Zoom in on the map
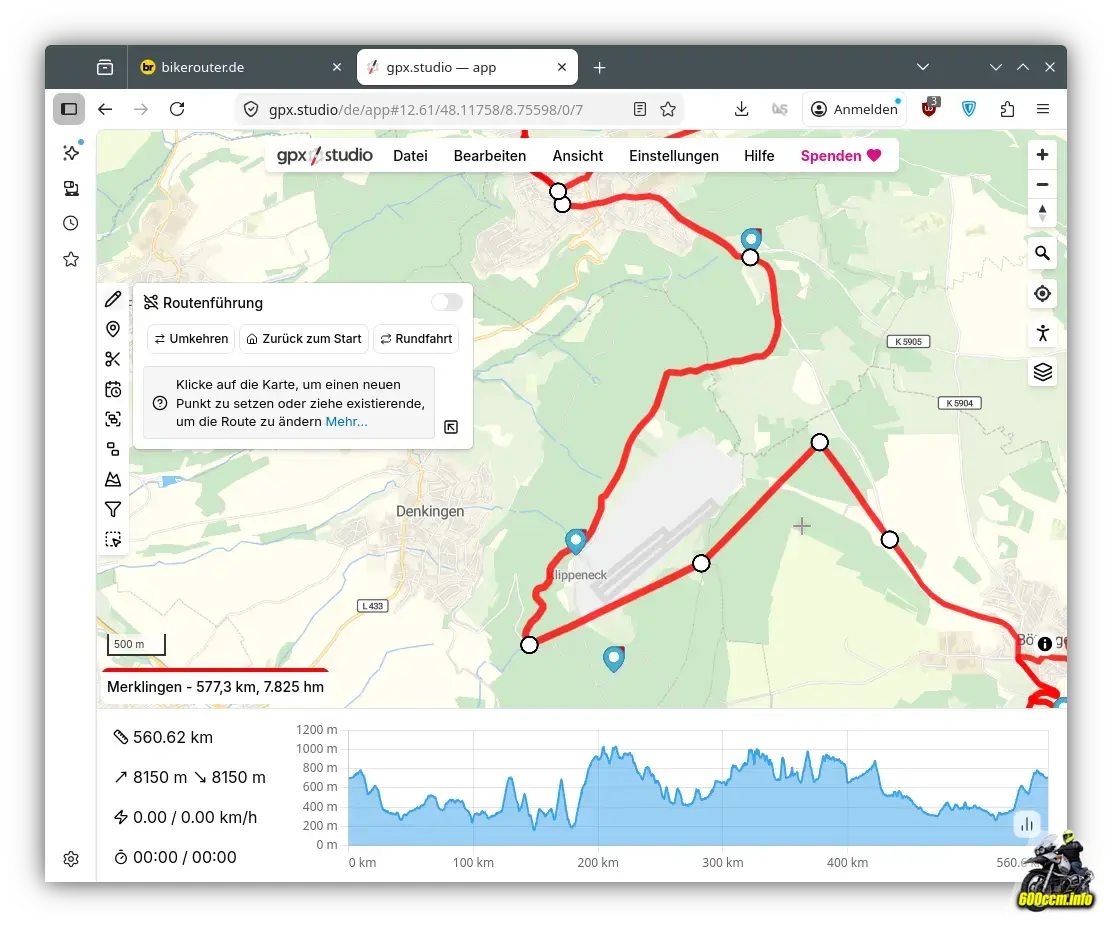 click(1042, 155)
